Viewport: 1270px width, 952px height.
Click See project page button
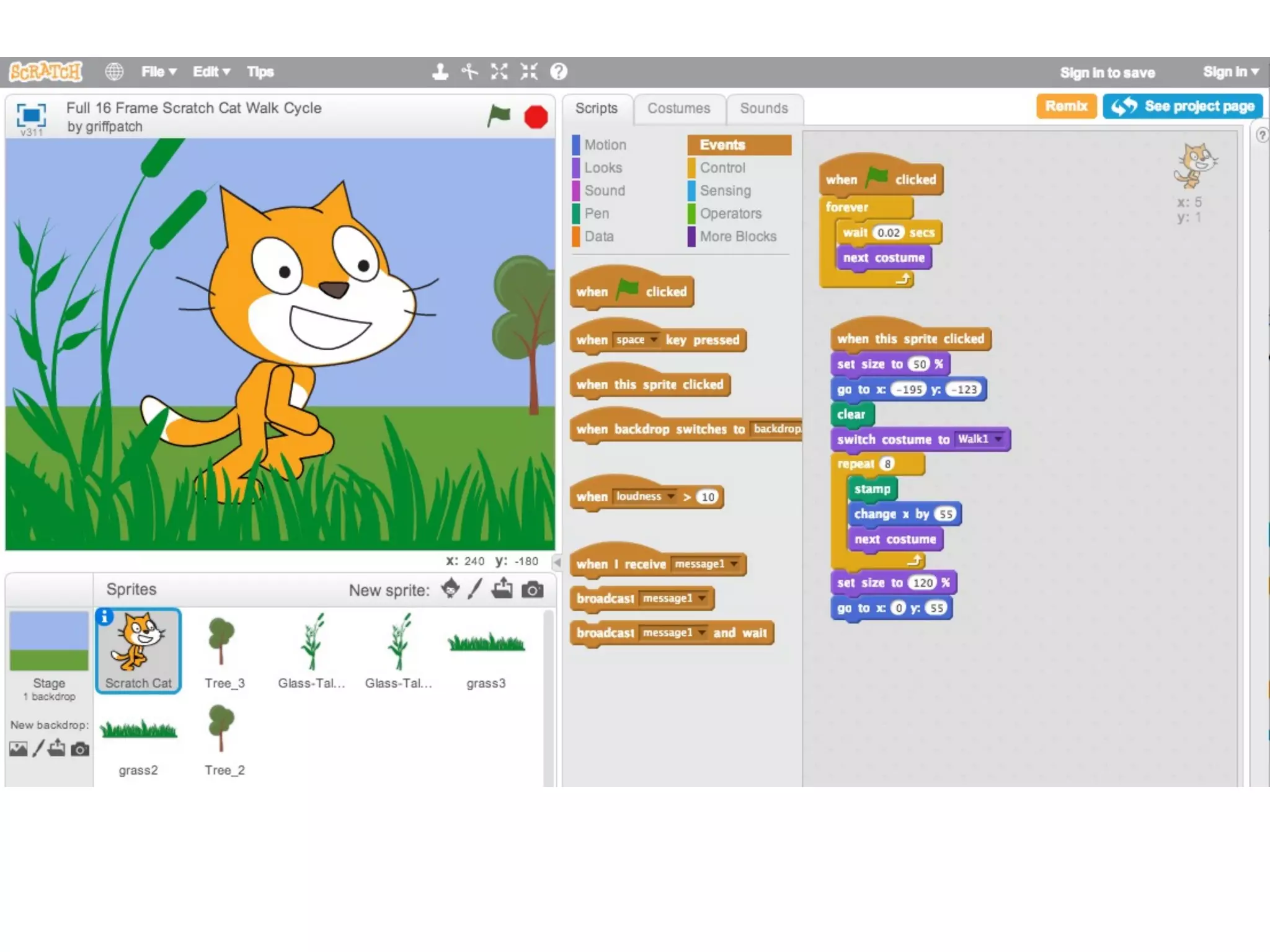(1183, 106)
